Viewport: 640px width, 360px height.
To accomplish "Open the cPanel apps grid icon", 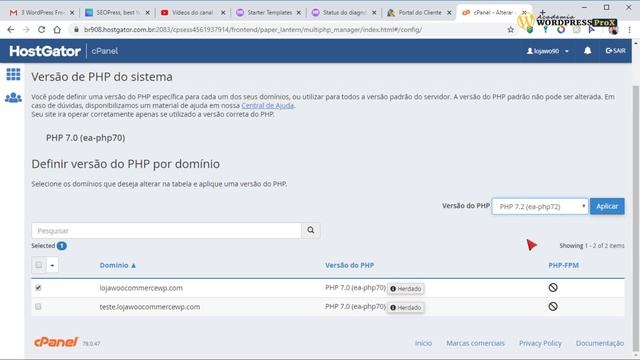I will point(13,74).
